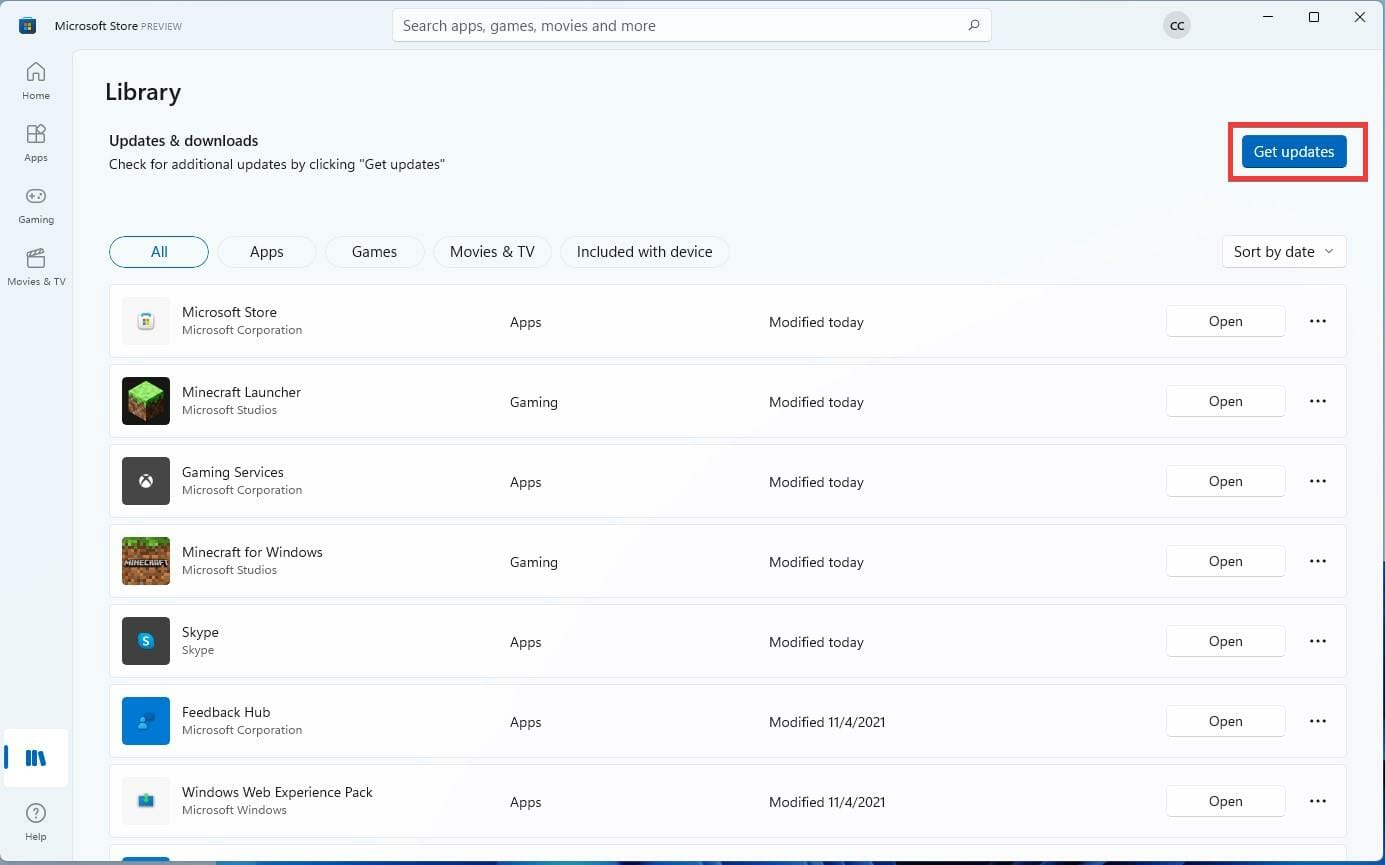The height and width of the screenshot is (865, 1385).
Task: Click Windows Web Experience Pack title text
Action: point(277,792)
